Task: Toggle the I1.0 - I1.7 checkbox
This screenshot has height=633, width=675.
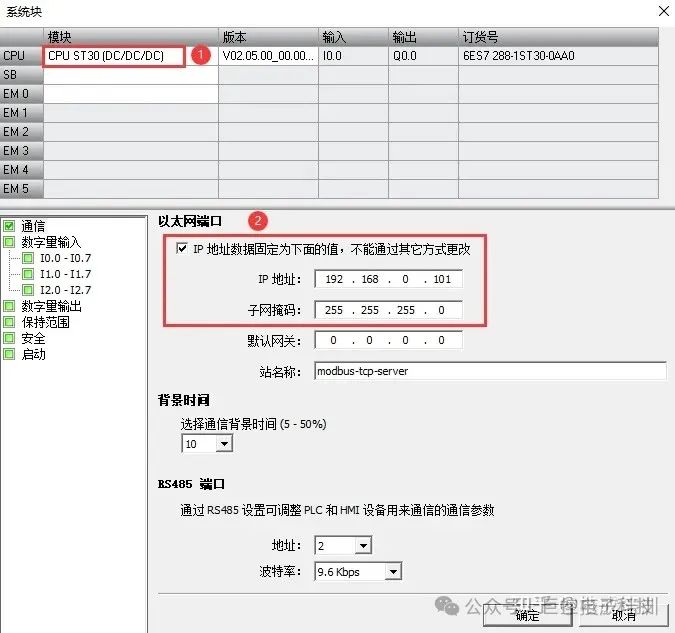Action: [28, 274]
